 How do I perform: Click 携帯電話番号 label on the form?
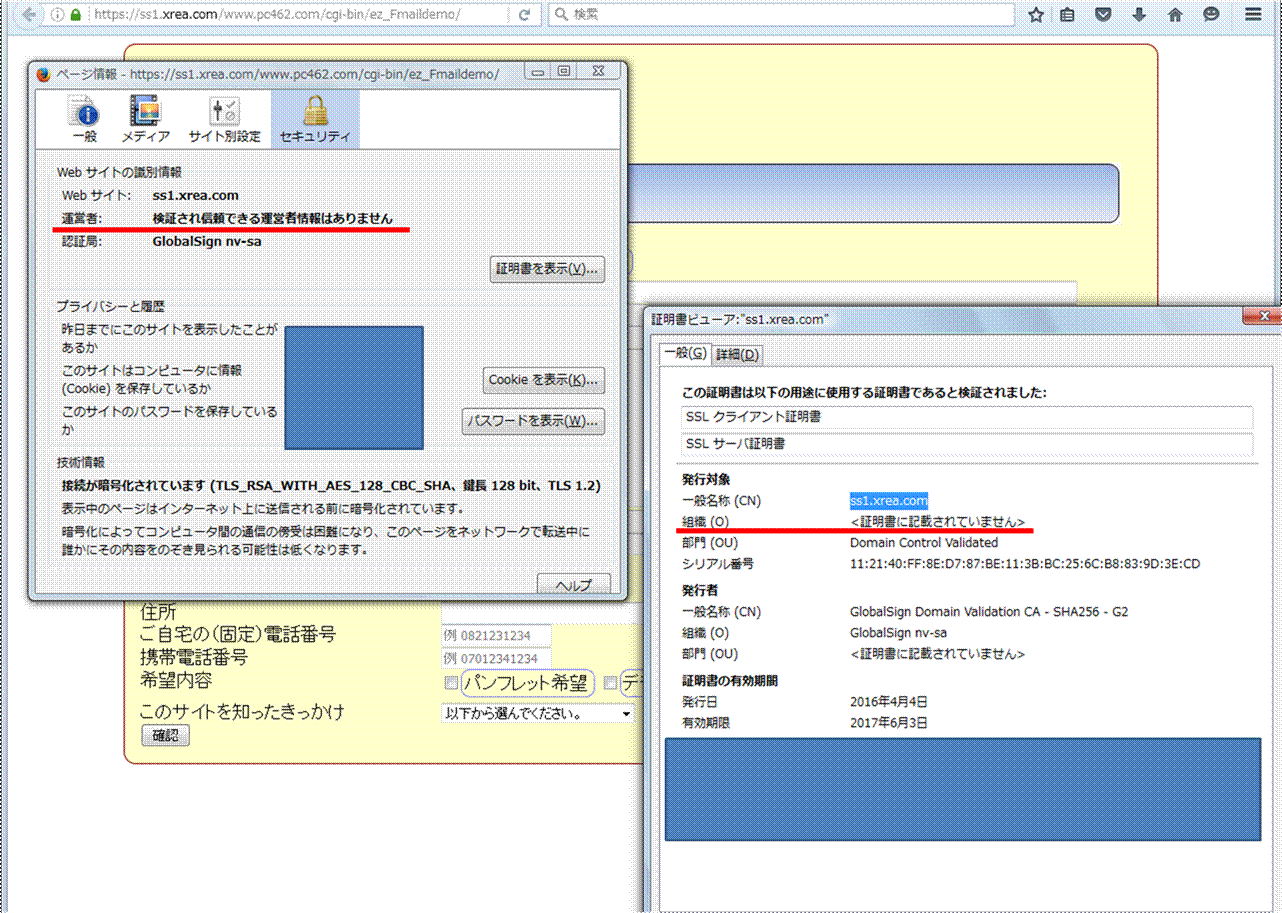[x=194, y=658]
